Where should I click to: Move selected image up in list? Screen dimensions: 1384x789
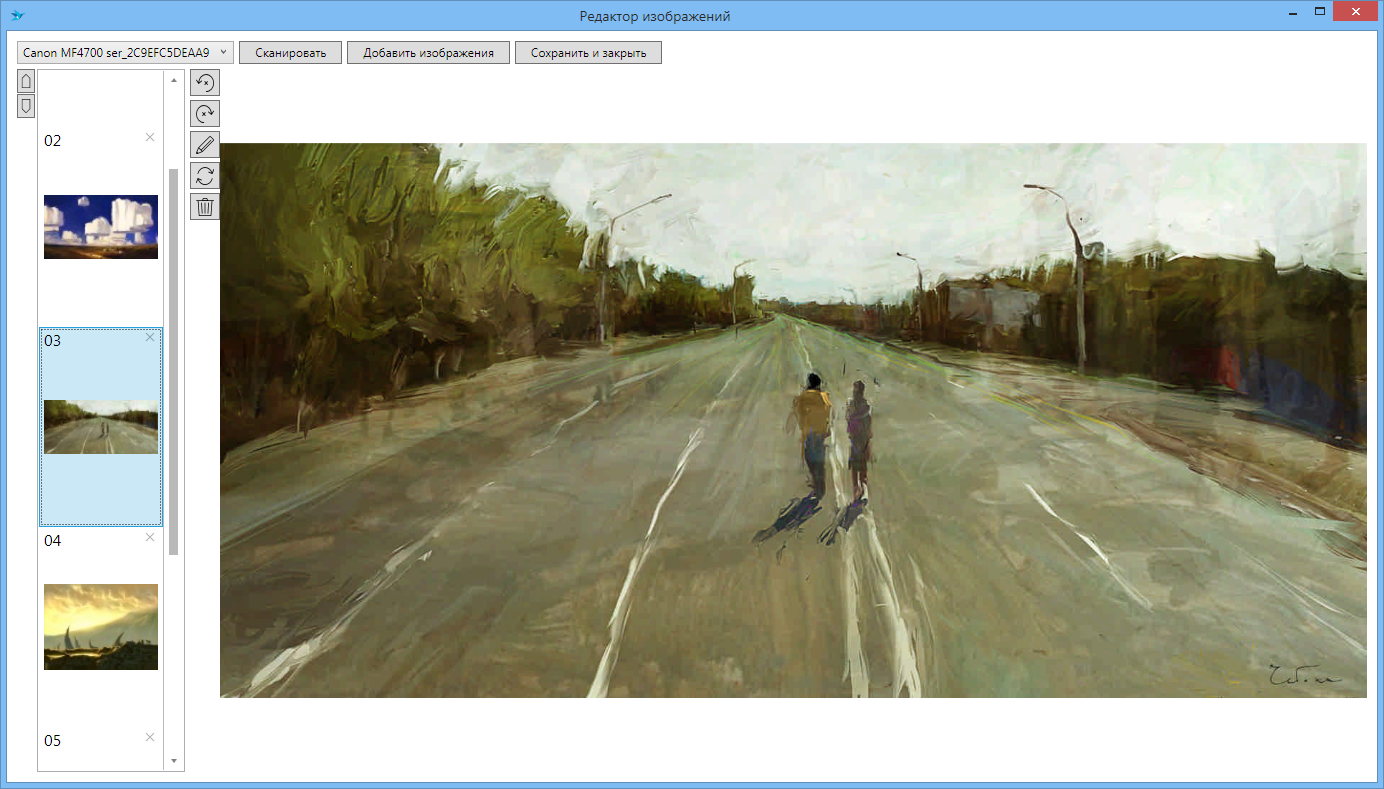pos(26,81)
